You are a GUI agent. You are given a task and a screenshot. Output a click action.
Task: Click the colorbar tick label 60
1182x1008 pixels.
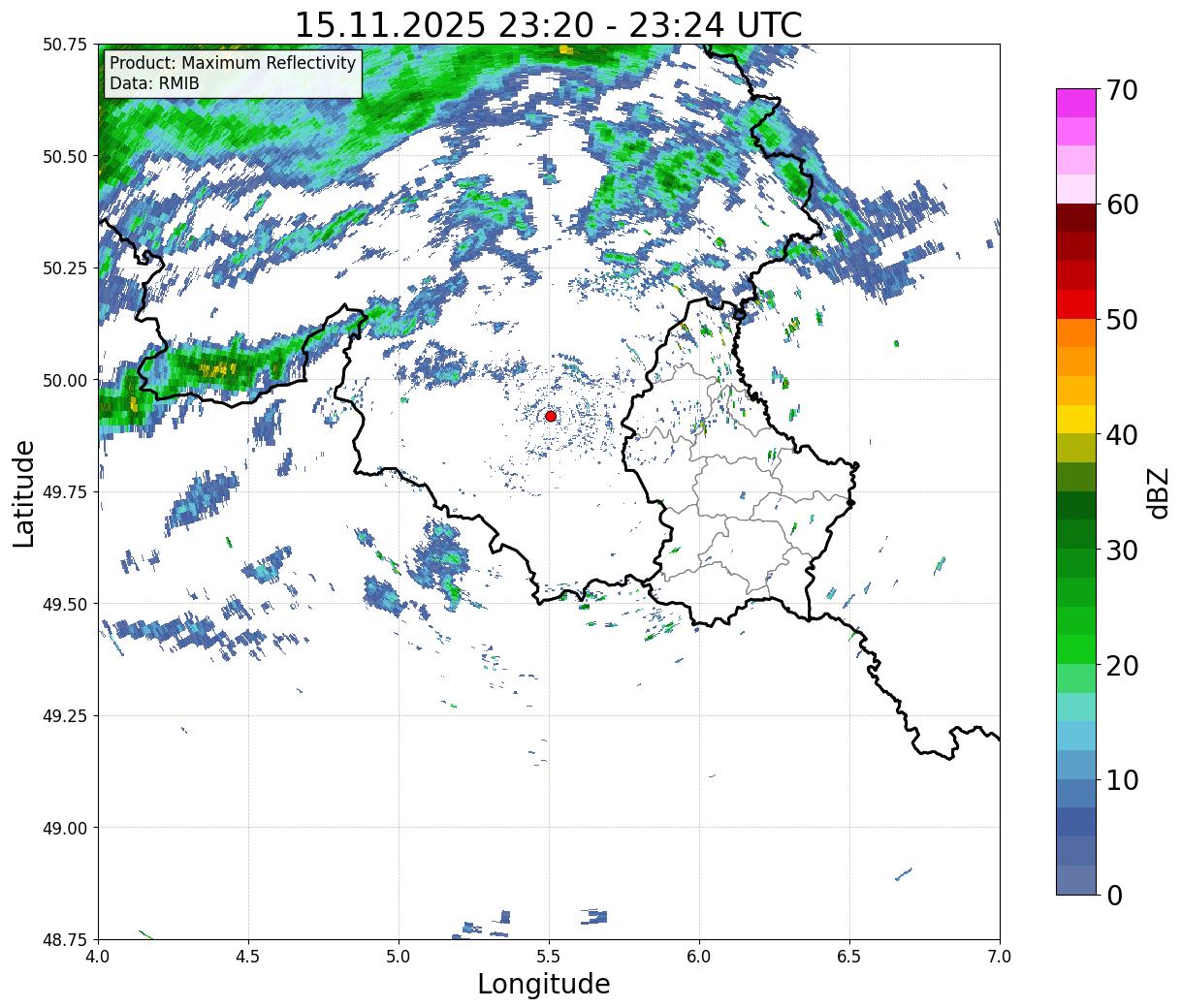tap(1121, 205)
